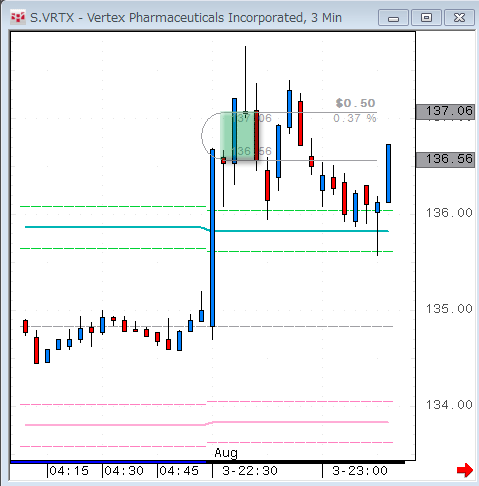This screenshot has width=479, height=486.
Task: Click the chart window icon beside S.VRTX
Action: coord(18,17)
